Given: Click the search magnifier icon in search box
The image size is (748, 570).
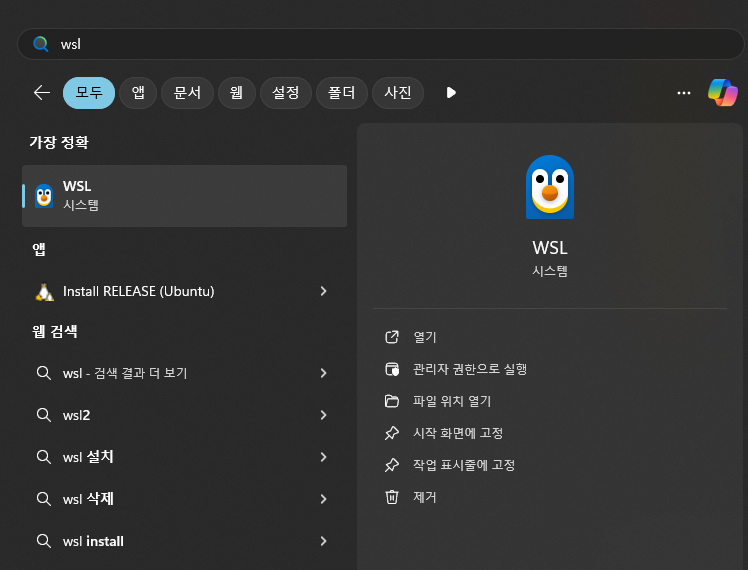Looking at the screenshot, I should pos(41,44).
